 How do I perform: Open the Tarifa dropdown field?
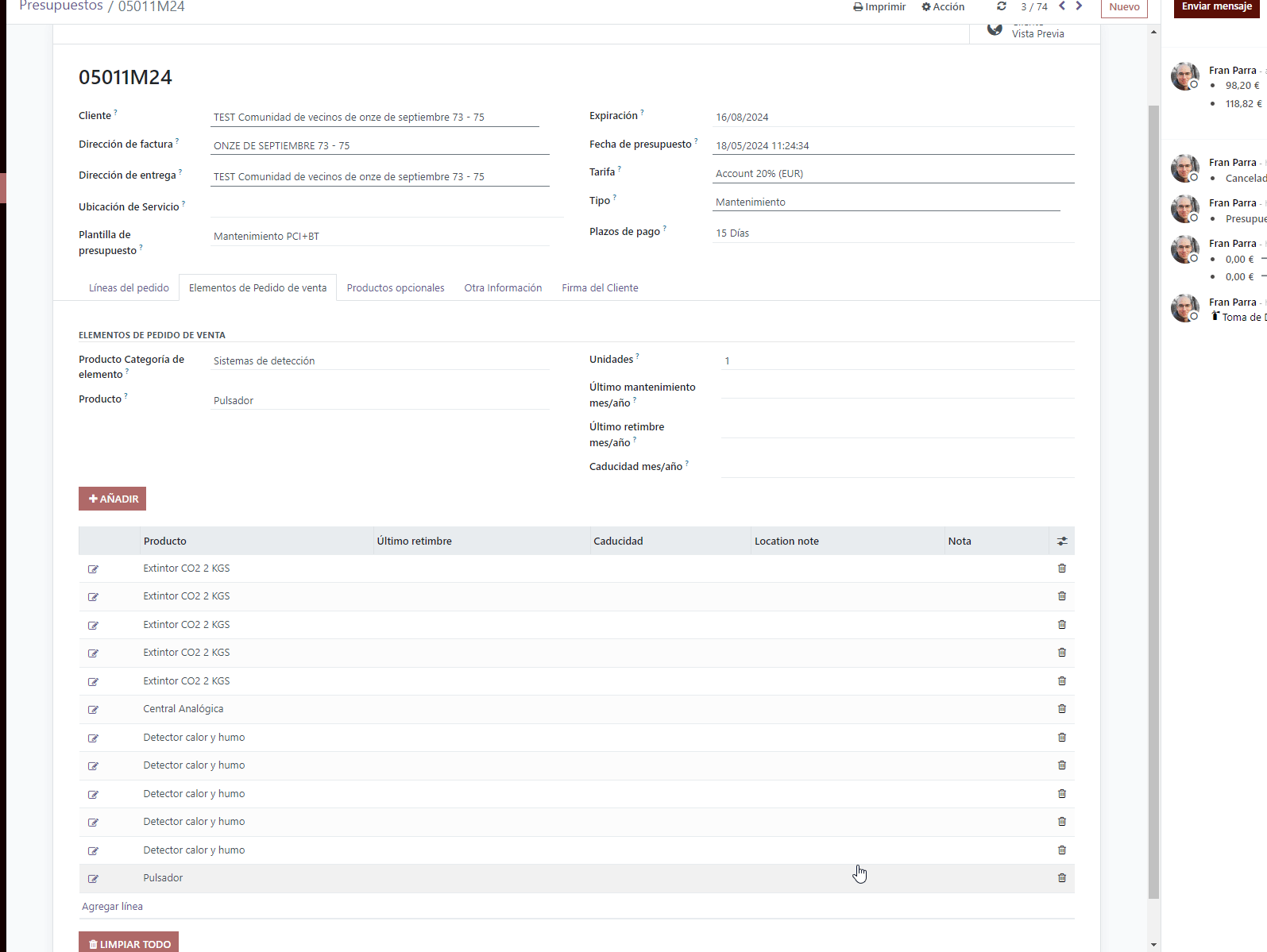point(893,174)
